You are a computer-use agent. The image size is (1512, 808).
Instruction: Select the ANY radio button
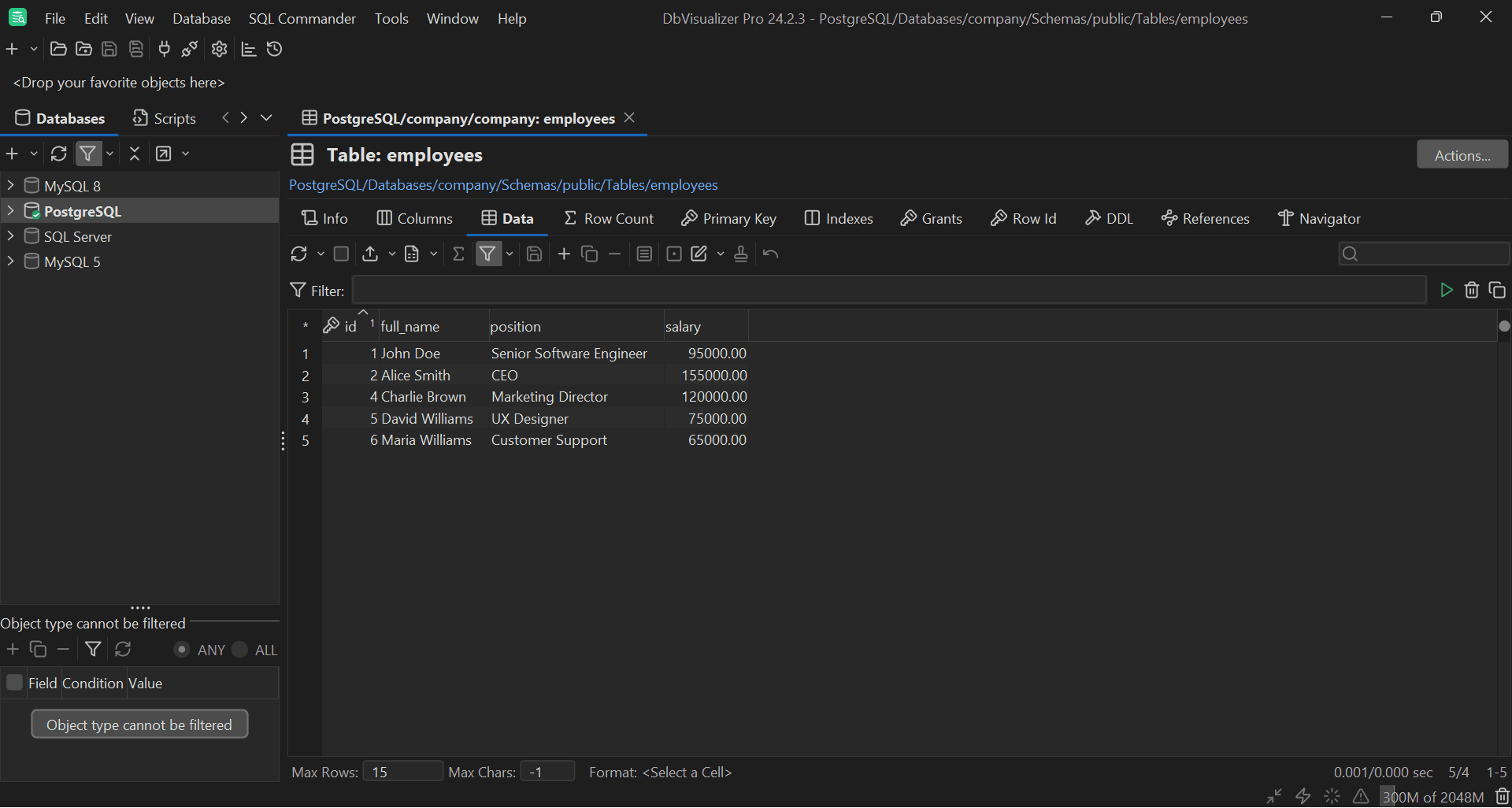(x=181, y=650)
